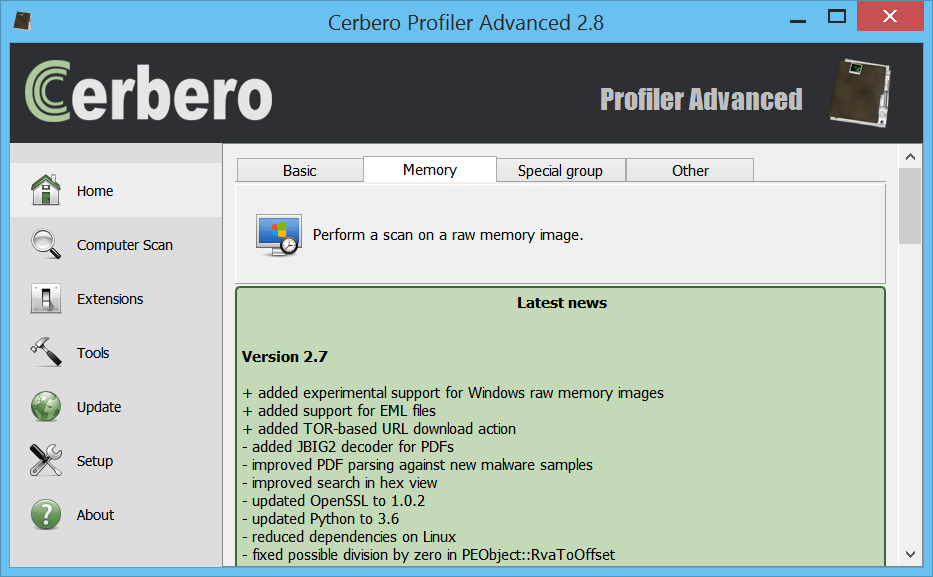The image size is (933, 577).
Task: Click the Extensions switch icon
Action: point(46,299)
